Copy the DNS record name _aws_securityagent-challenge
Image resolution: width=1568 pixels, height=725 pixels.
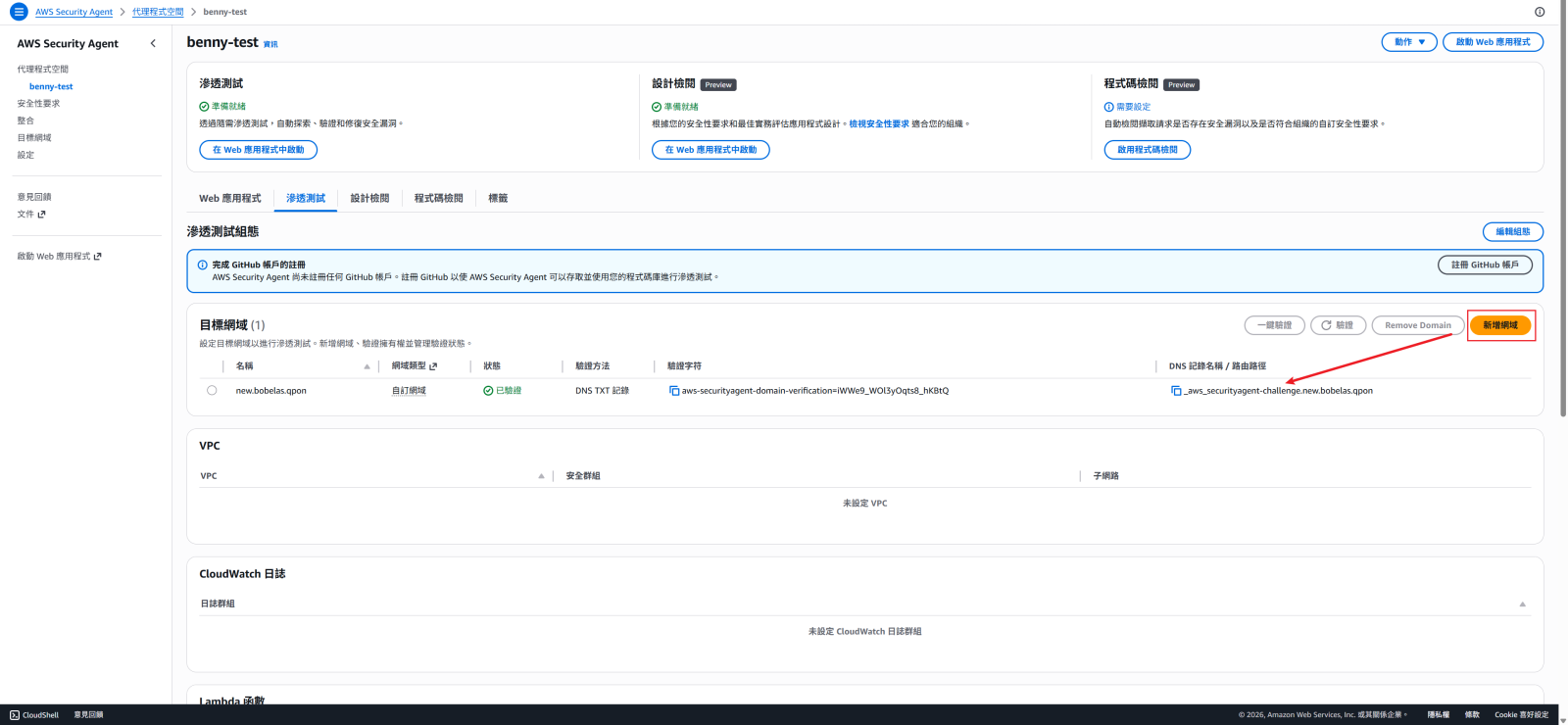tap(1176, 391)
